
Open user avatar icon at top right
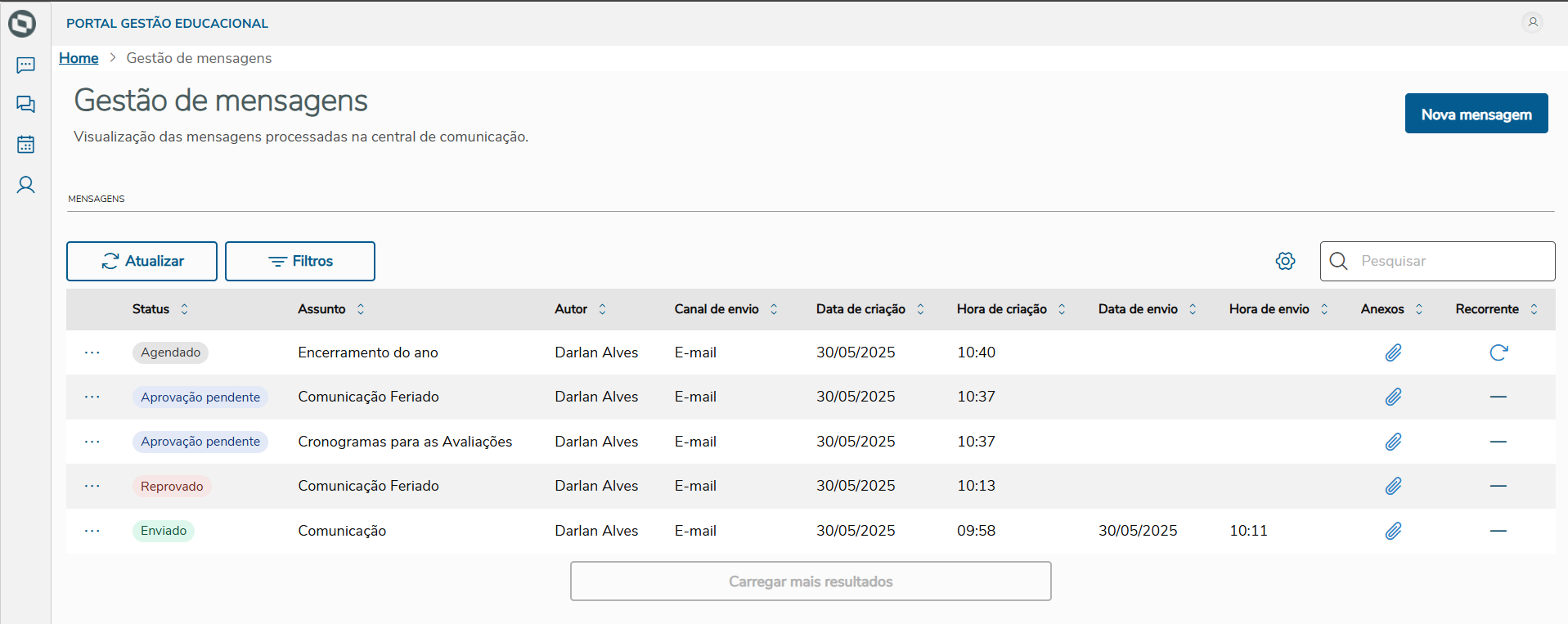coord(1533,22)
